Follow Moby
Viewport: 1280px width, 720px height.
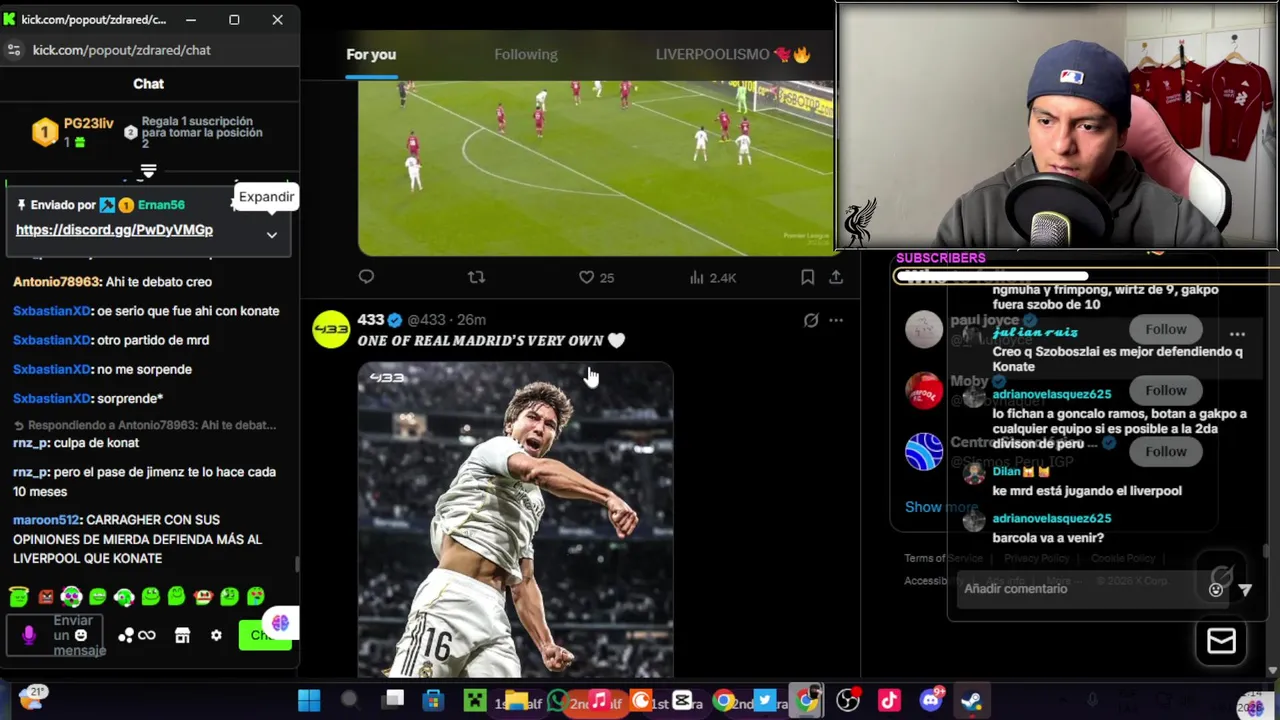[x=1166, y=390]
